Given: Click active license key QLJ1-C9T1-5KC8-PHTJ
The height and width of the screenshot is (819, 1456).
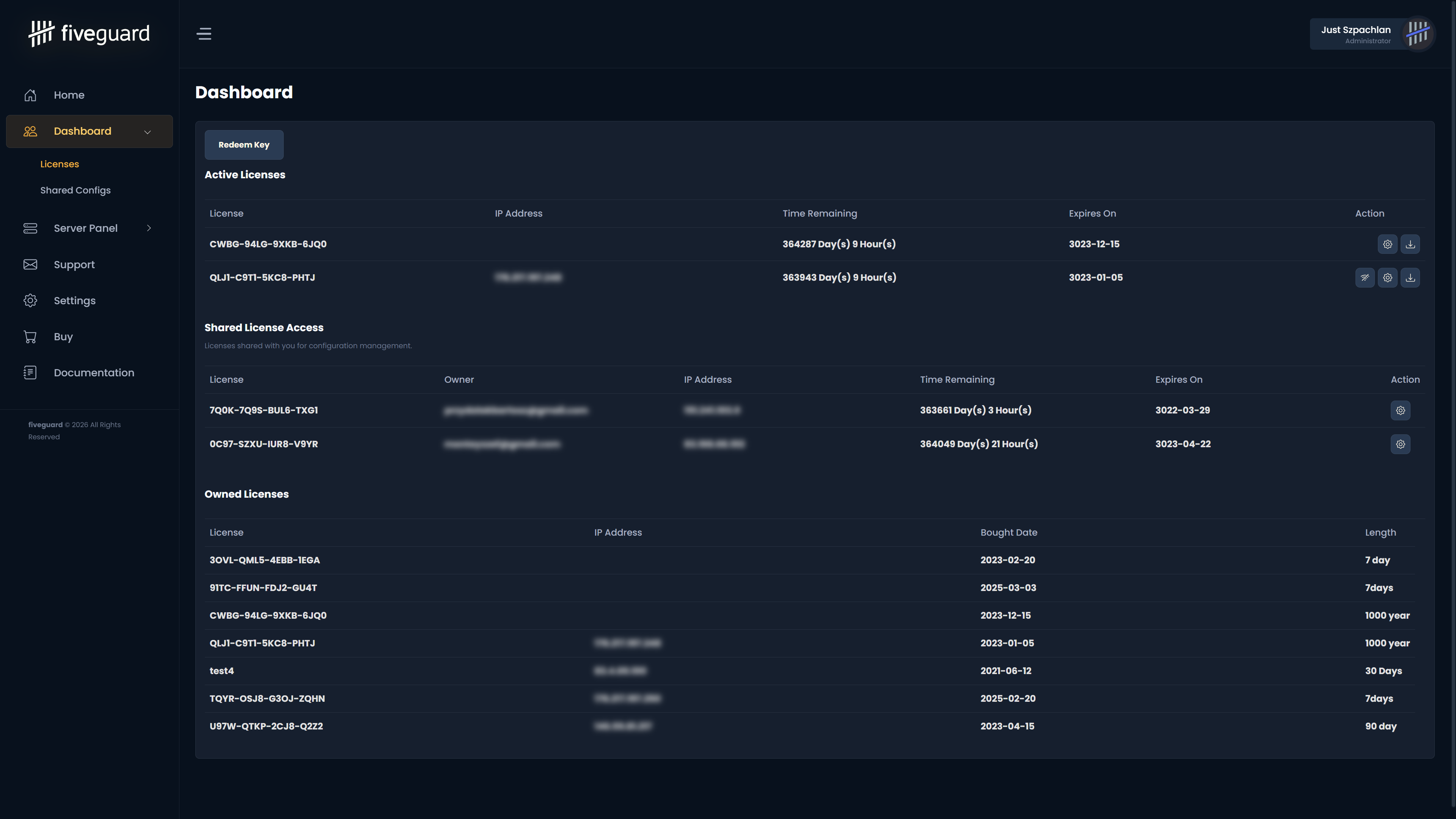Looking at the screenshot, I should tap(262, 278).
